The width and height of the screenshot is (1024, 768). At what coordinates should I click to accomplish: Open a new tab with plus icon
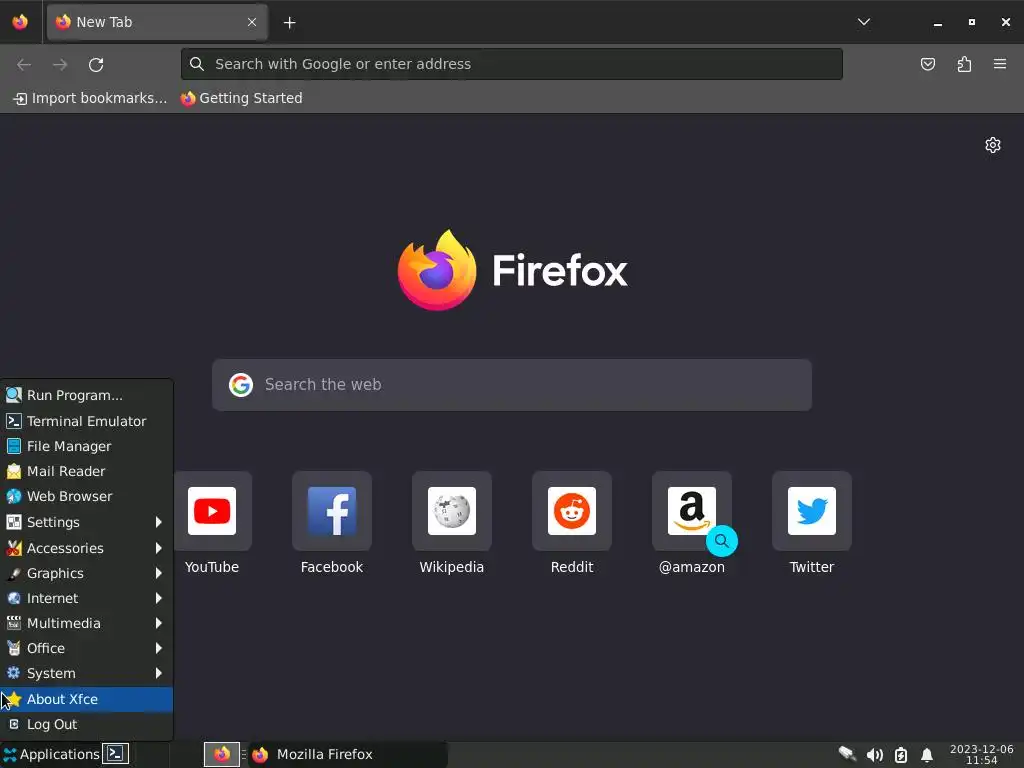(289, 23)
